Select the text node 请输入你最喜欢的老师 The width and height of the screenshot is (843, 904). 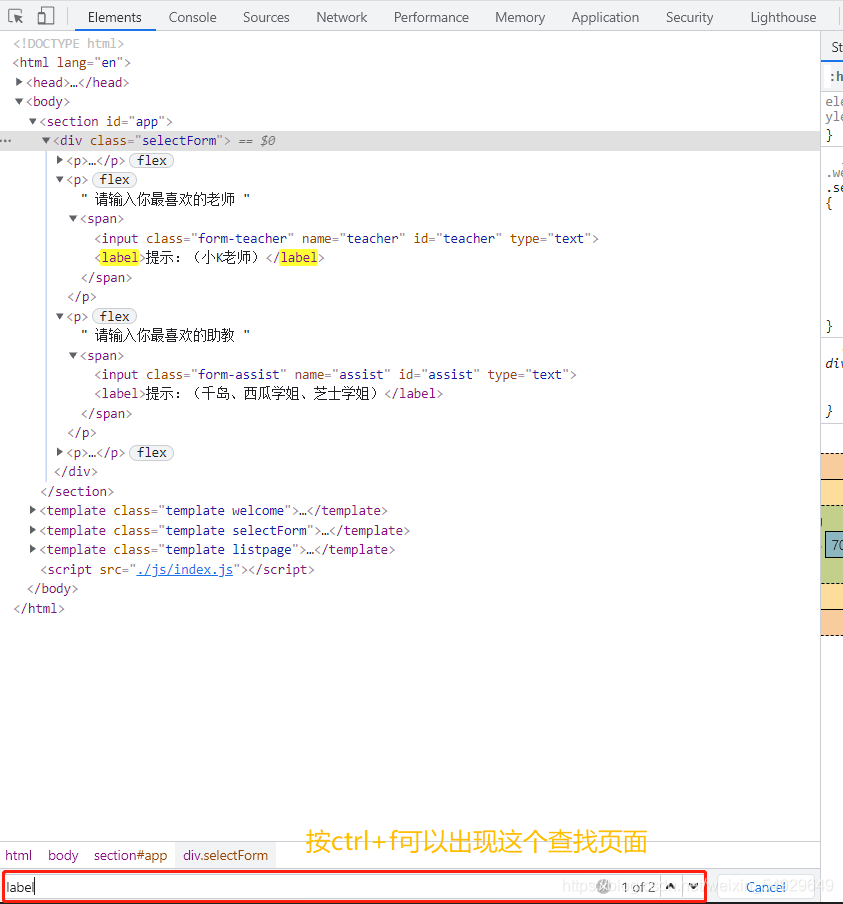point(165,199)
